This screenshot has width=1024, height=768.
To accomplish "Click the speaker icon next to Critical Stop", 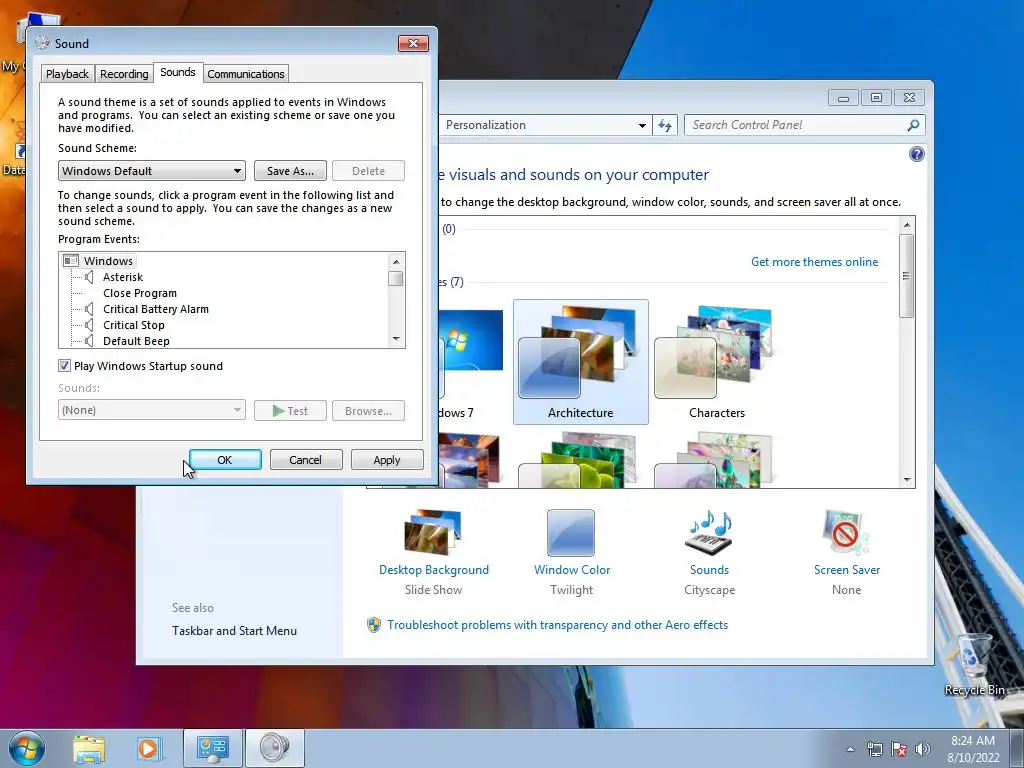I will click(89, 325).
